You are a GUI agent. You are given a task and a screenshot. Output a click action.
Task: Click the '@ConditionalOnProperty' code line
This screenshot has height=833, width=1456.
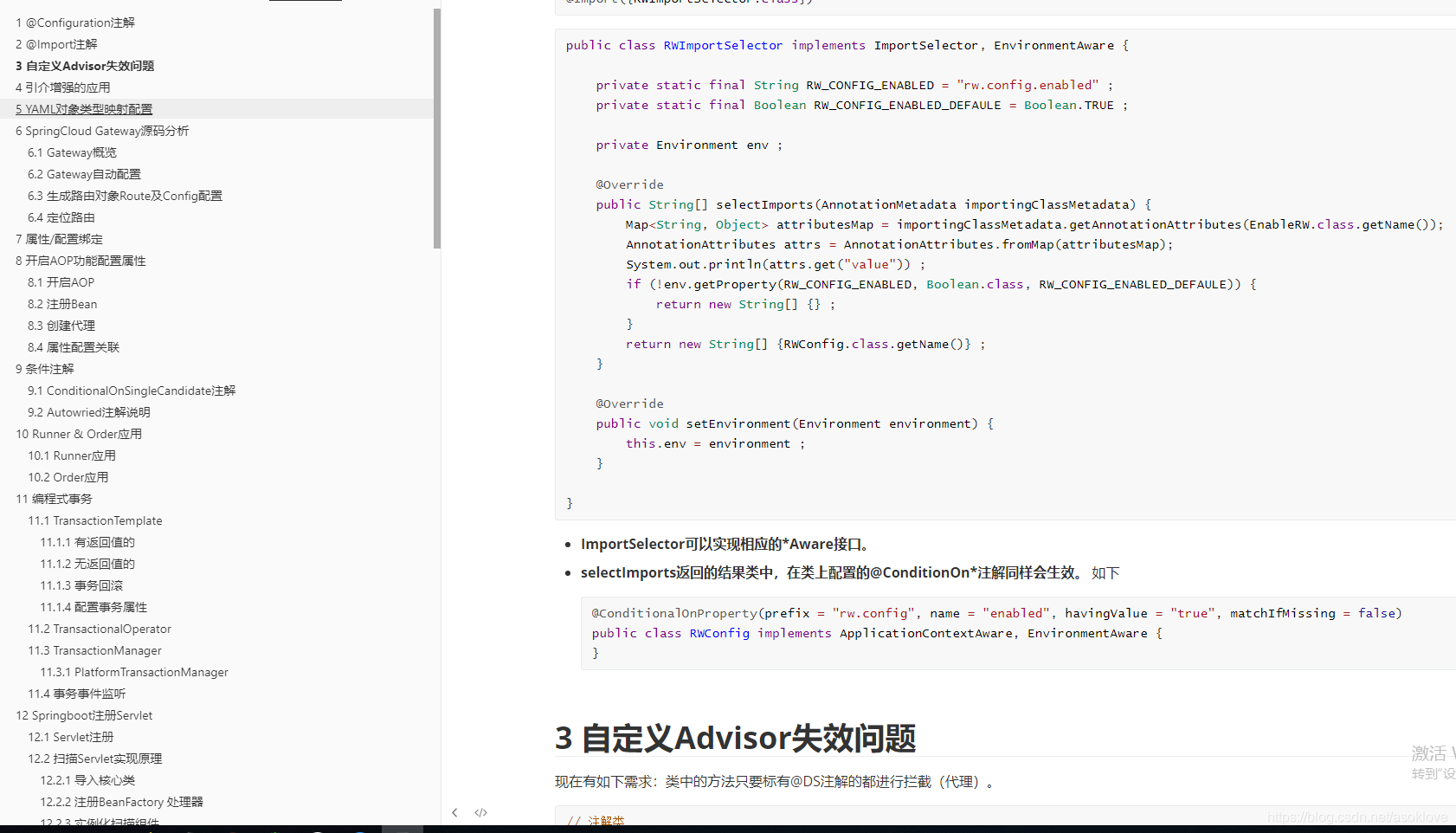point(996,613)
